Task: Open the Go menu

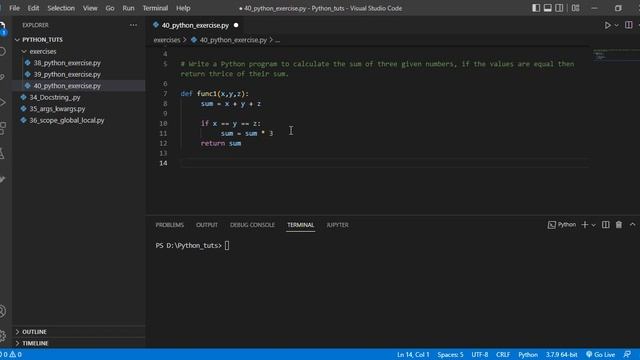Action: point(110,8)
